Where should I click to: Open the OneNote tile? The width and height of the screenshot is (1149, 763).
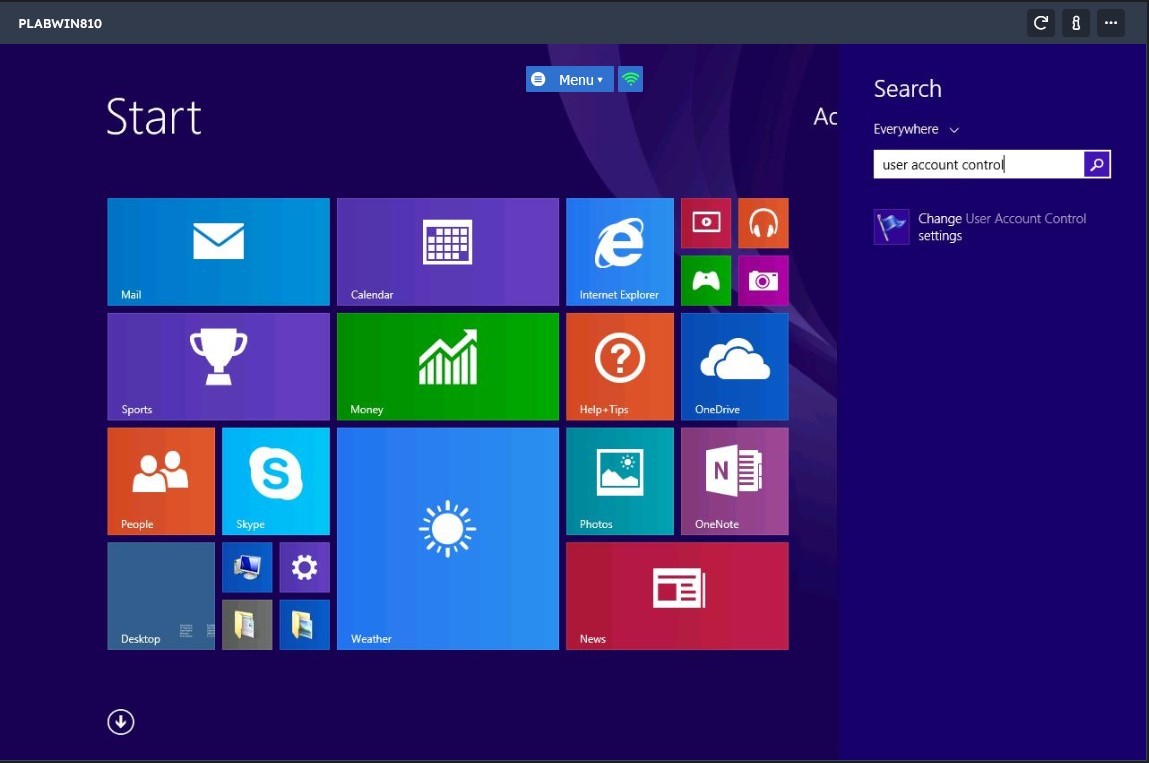734,482
